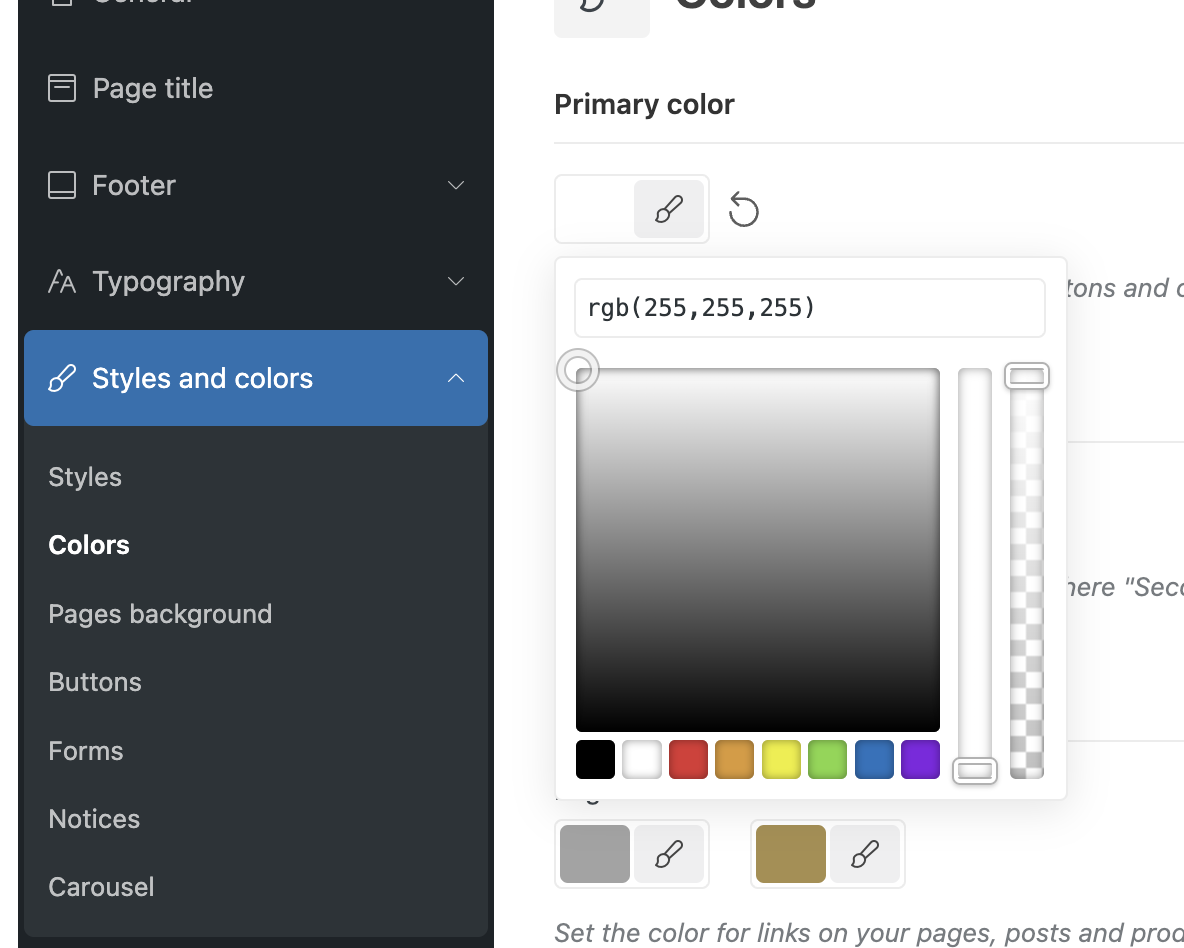Select the black preset color swatch

[595, 759]
